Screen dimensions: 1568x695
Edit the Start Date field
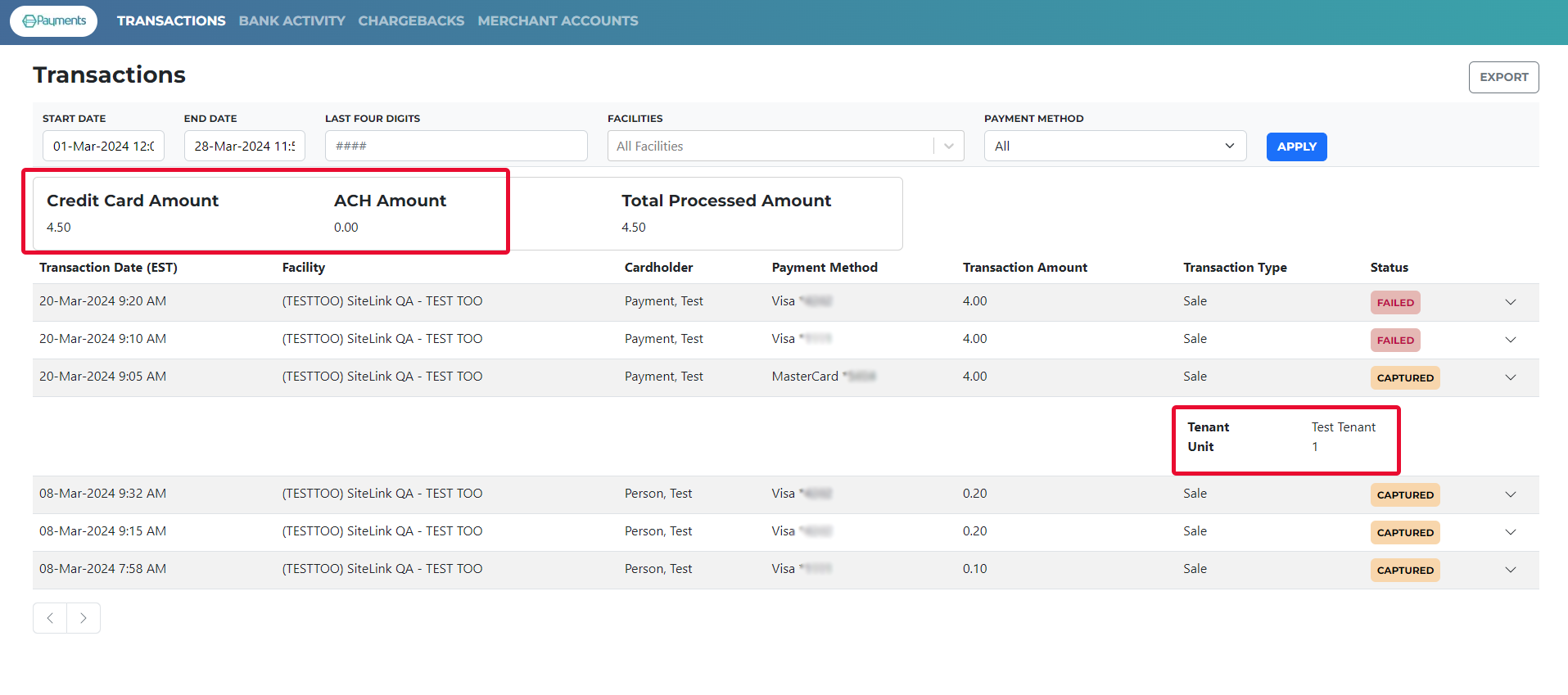pos(103,146)
